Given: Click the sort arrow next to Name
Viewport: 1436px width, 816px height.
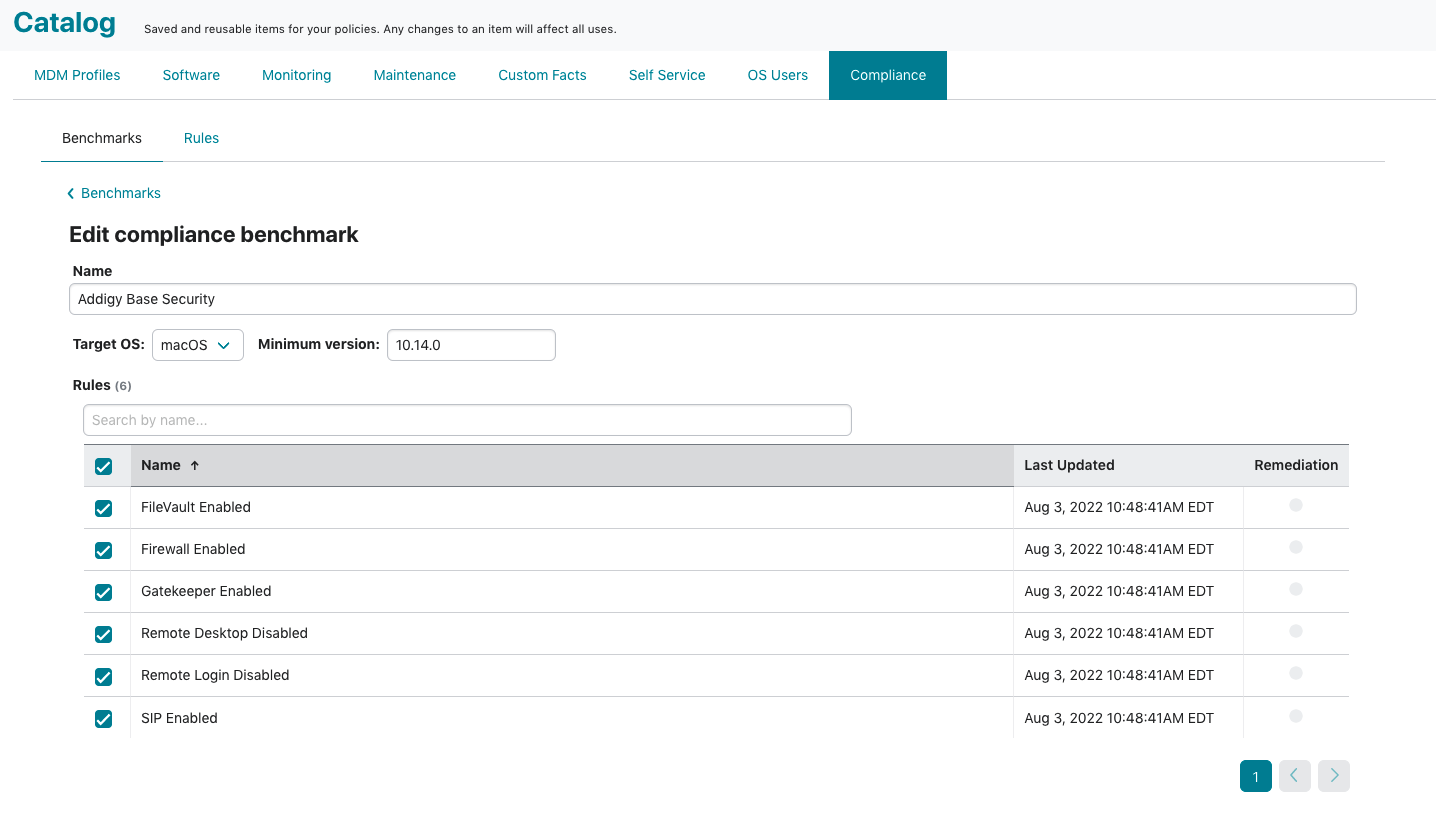Looking at the screenshot, I should 195,466.
